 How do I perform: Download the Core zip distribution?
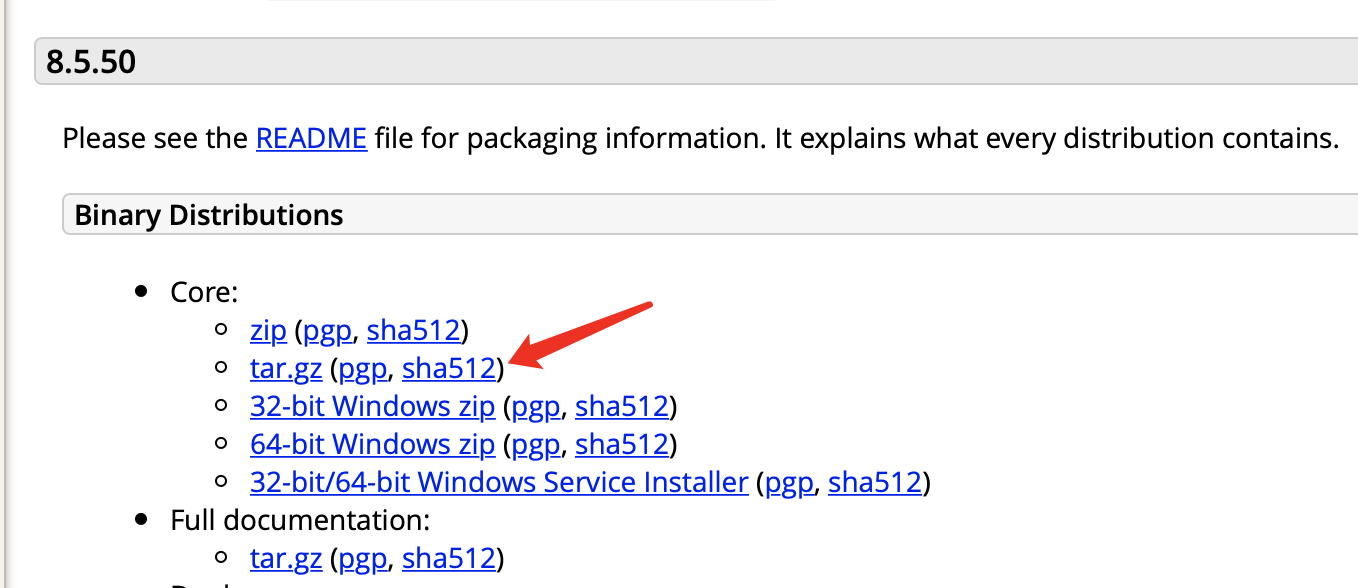pyautogui.click(x=268, y=330)
